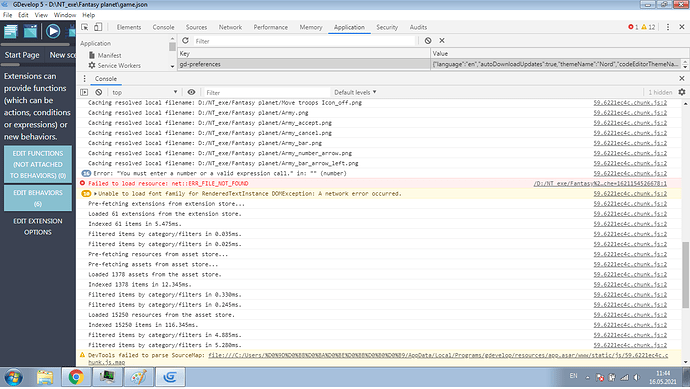
Task: Refresh the storage view with reload icon
Action: tap(185, 40)
